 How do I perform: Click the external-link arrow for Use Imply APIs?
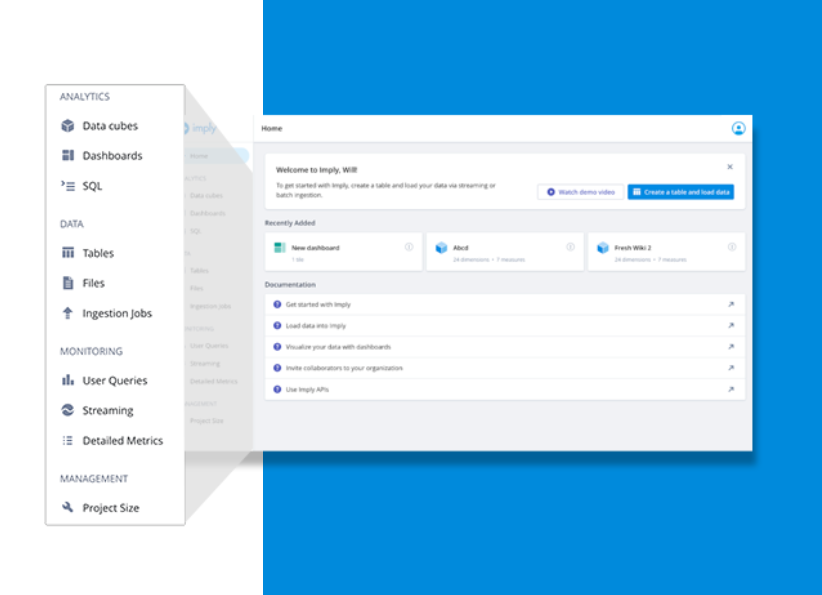pos(731,390)
